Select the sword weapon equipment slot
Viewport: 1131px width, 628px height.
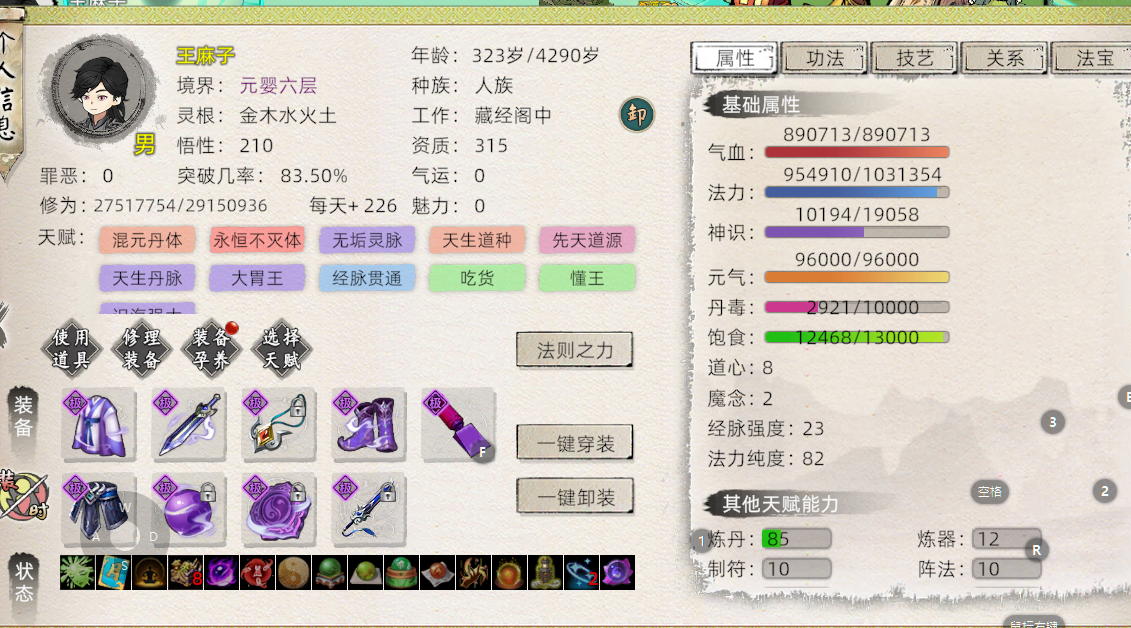coord(189,425)
